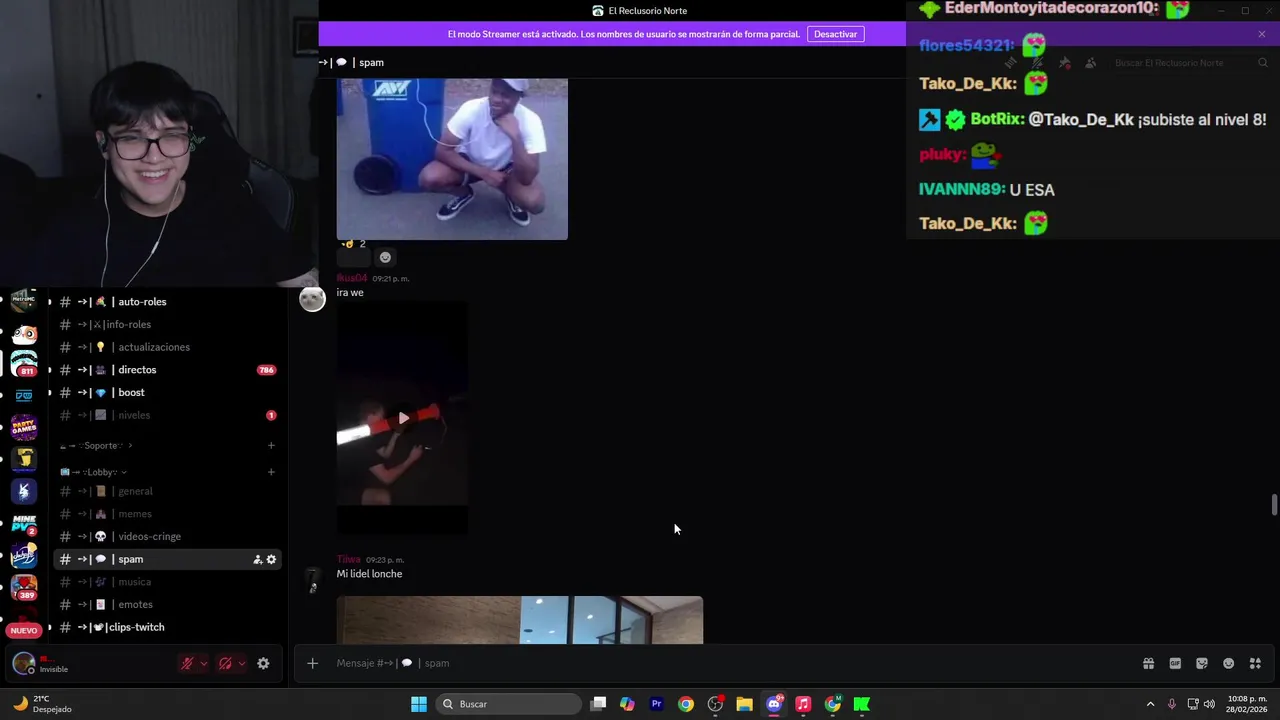
Task: Open the yellow trash-can server icon
Action: pos(24,459)
